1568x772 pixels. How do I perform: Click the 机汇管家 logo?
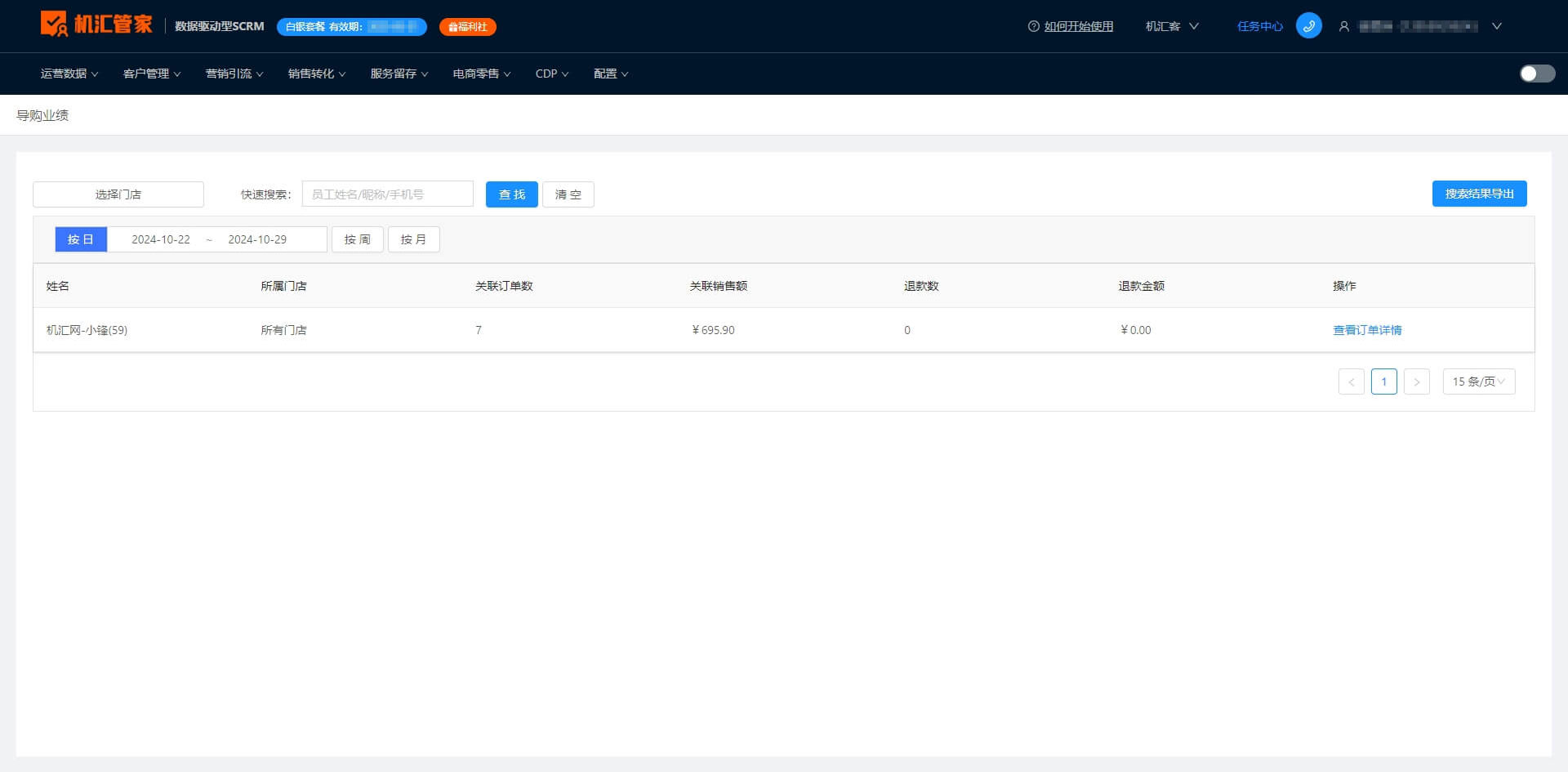tap(96, 24)
